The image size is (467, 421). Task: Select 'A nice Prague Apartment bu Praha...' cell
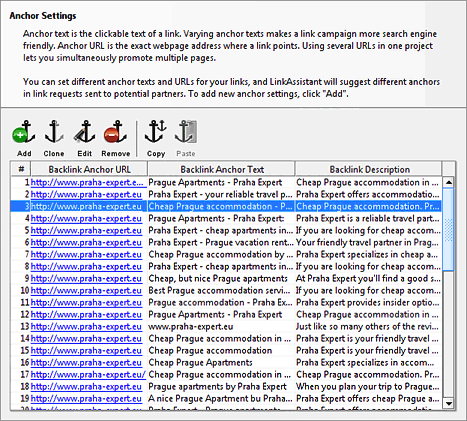coord(220,398)
